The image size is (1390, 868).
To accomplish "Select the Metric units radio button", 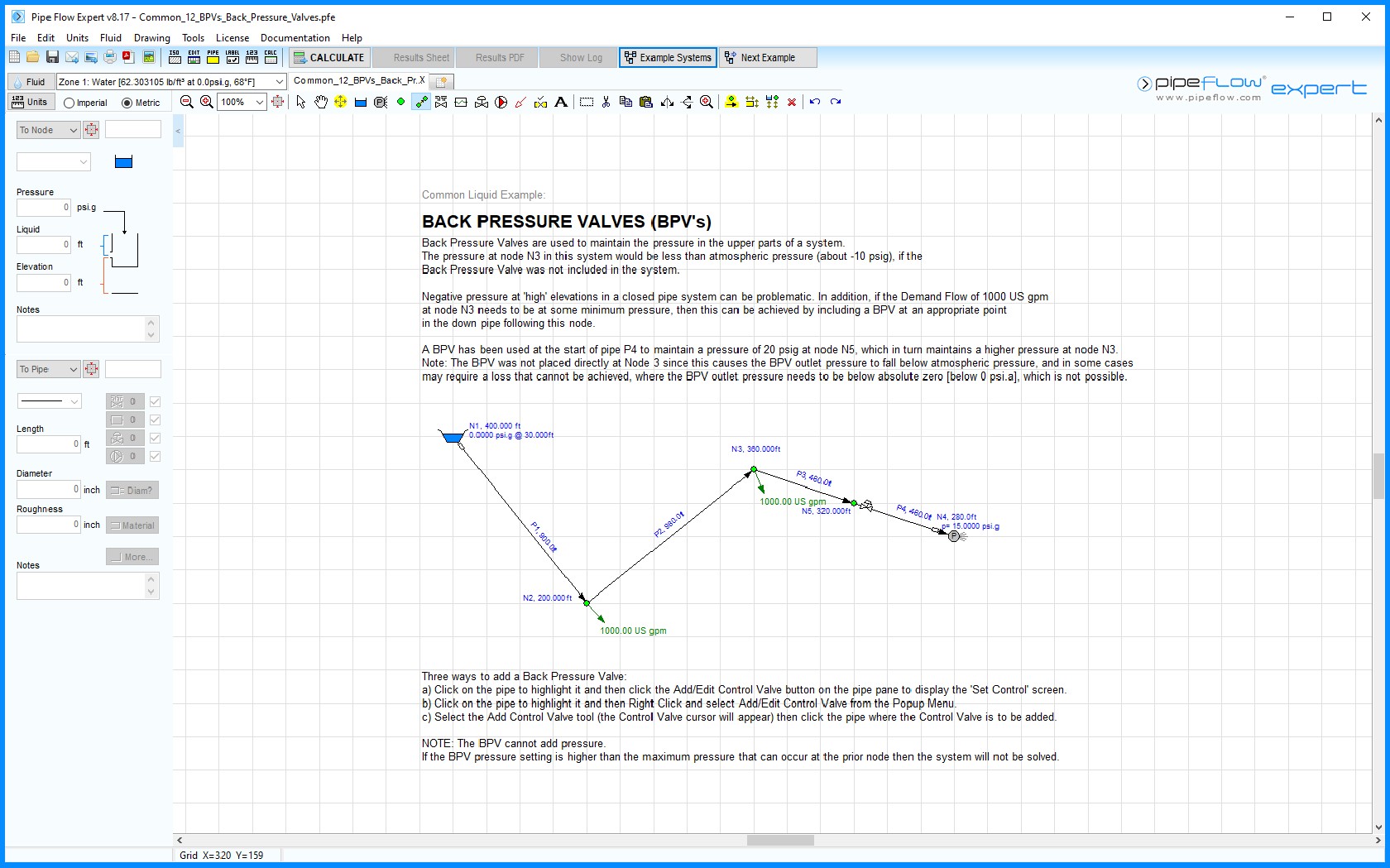I will coord(127,103).
